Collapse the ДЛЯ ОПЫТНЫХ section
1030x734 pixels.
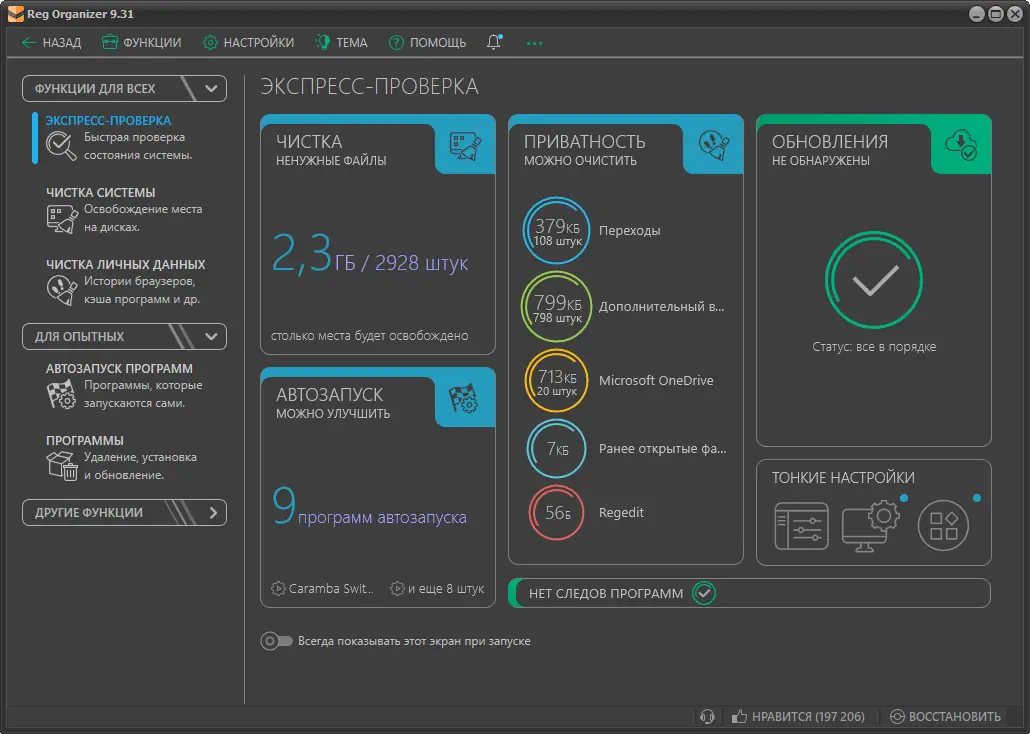tap(124, 336)
